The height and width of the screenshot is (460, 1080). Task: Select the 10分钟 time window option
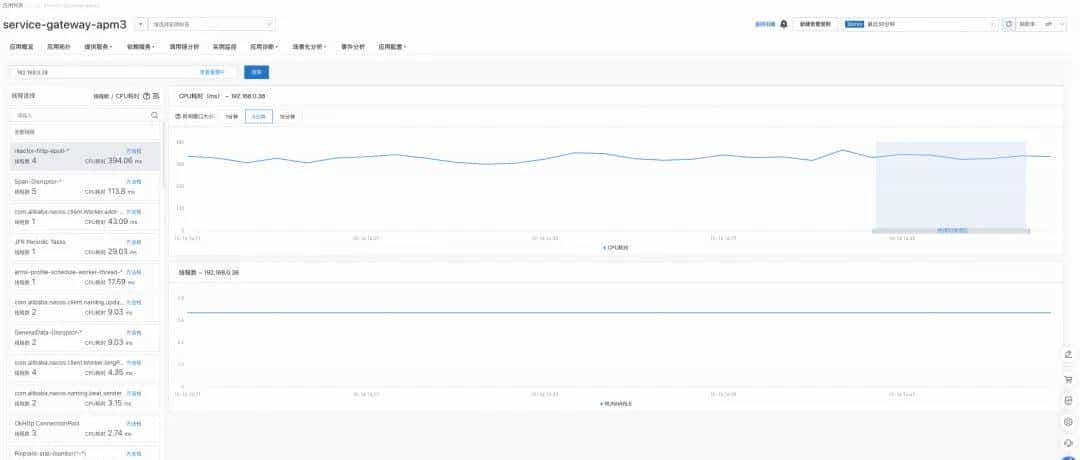[x=287, y=117]
